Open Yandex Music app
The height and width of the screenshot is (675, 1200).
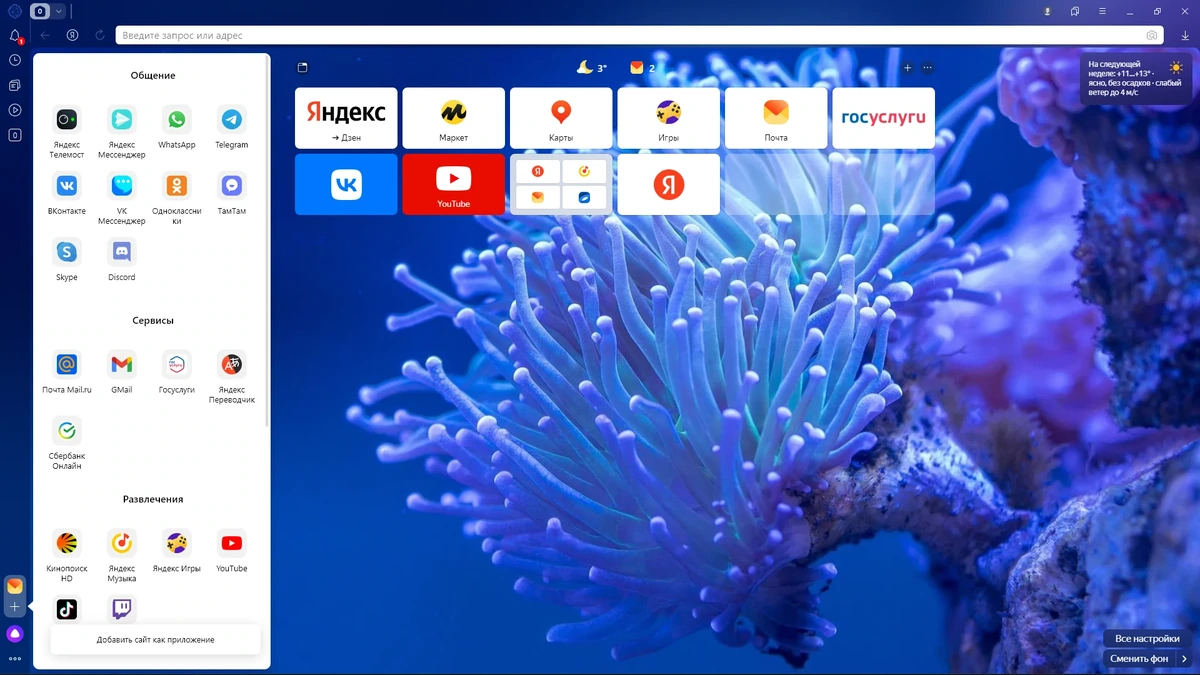click(122, 555)
